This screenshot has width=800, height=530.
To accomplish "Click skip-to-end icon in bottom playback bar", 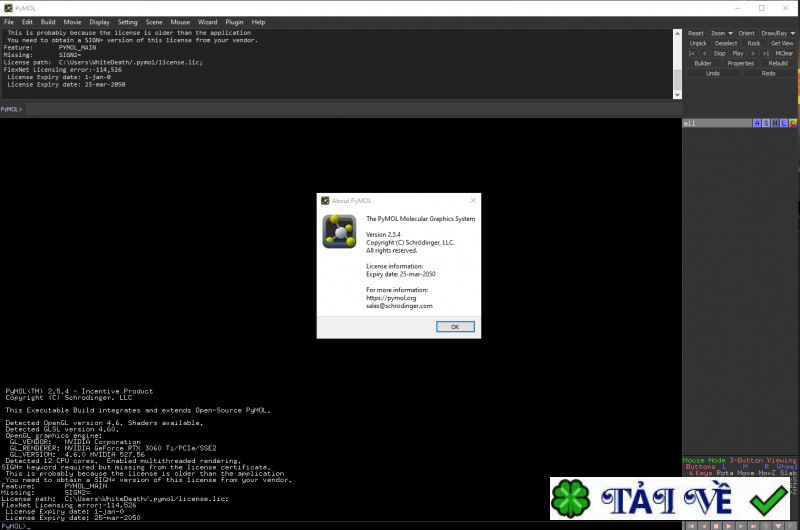I will pyautogui.click(x=754, y=526).
